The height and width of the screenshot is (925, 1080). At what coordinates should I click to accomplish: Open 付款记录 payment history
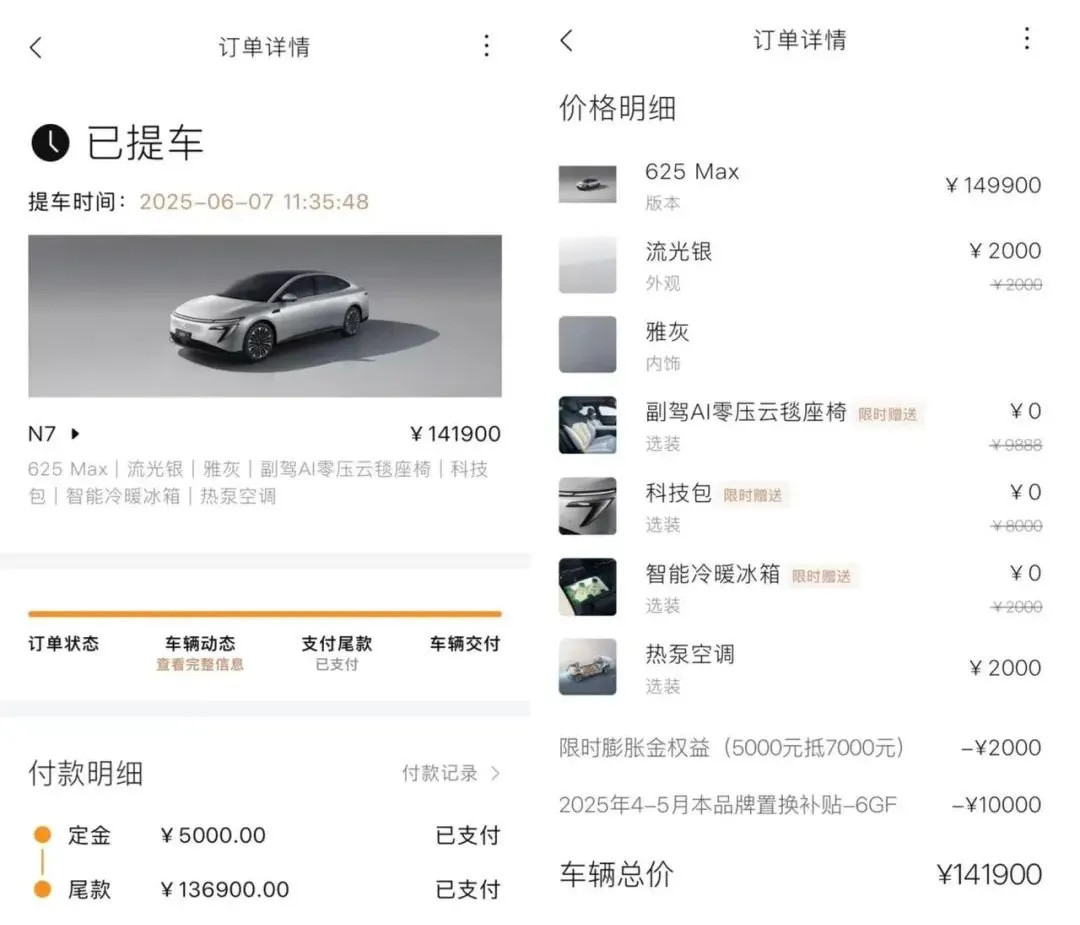click(x=440, y=773)
